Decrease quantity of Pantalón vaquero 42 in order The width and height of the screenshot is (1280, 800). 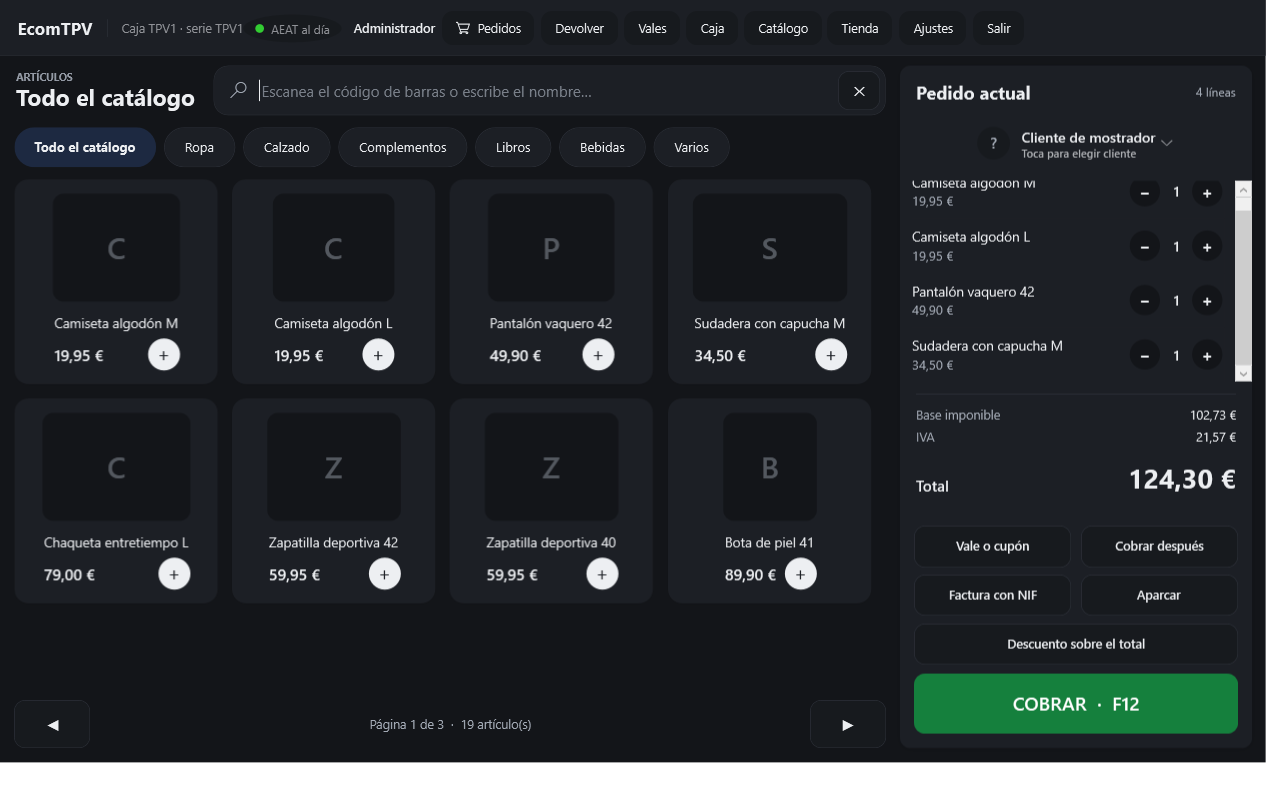(1145, 301)
